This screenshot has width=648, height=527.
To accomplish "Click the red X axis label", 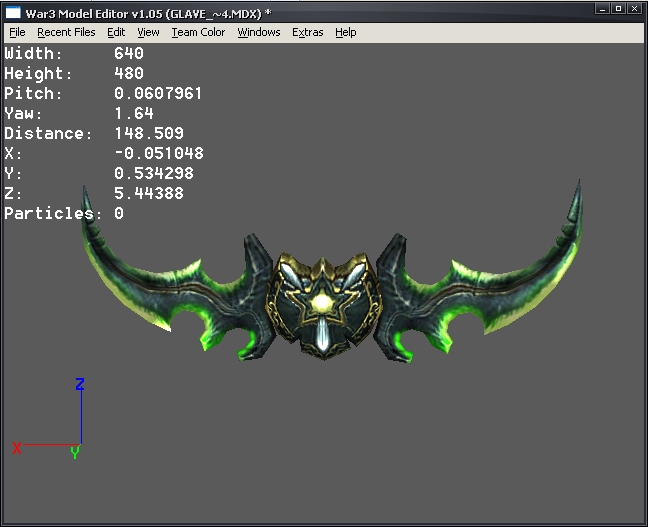I will (17, 448).
